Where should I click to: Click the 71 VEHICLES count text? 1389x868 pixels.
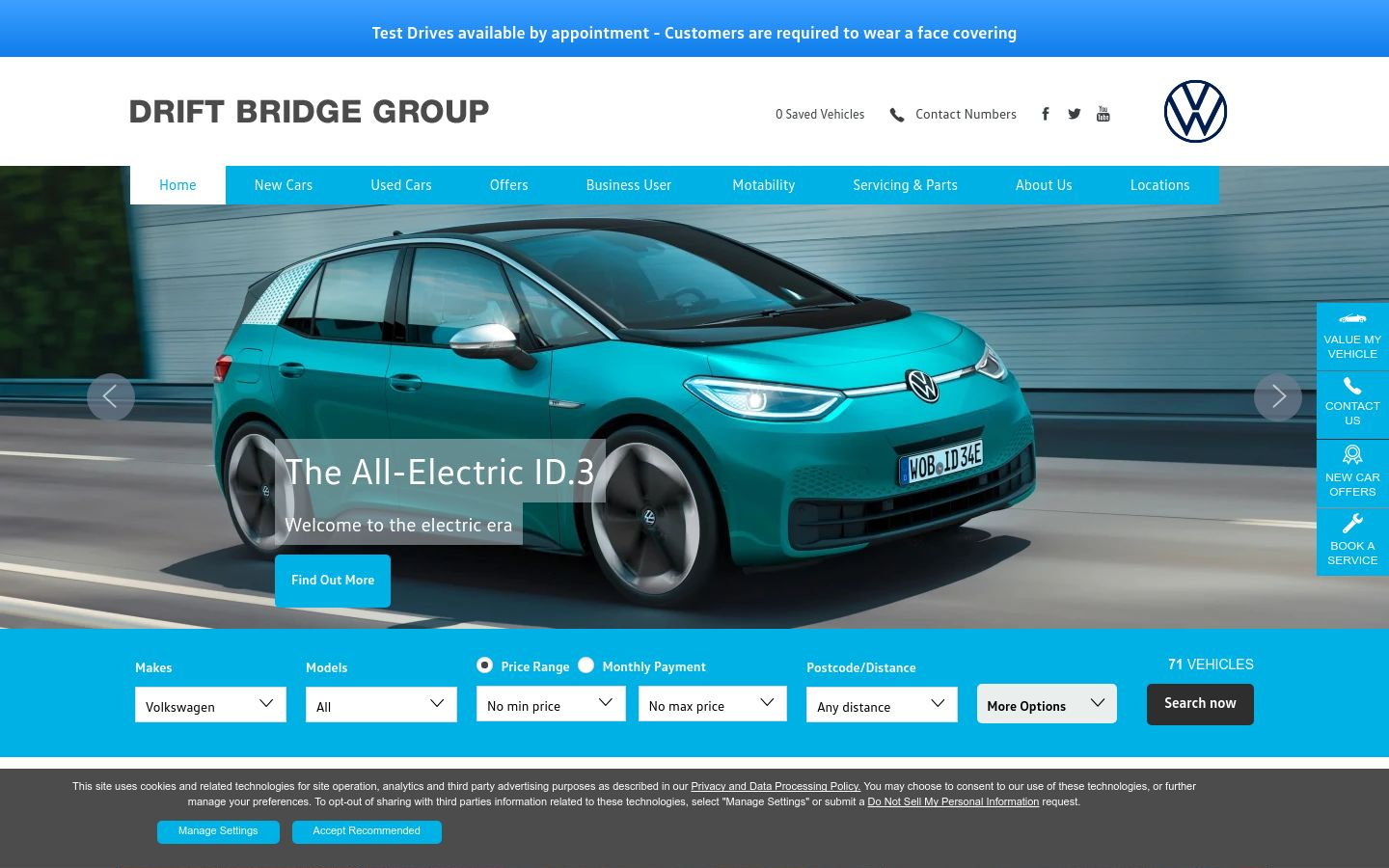tap(1211, 665)
